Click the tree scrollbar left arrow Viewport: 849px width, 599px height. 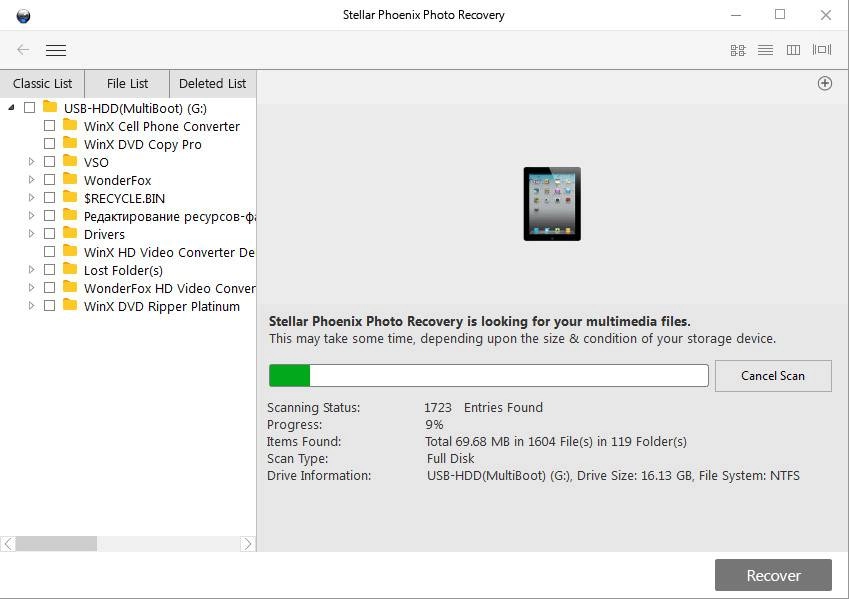(x=8, y=544)
